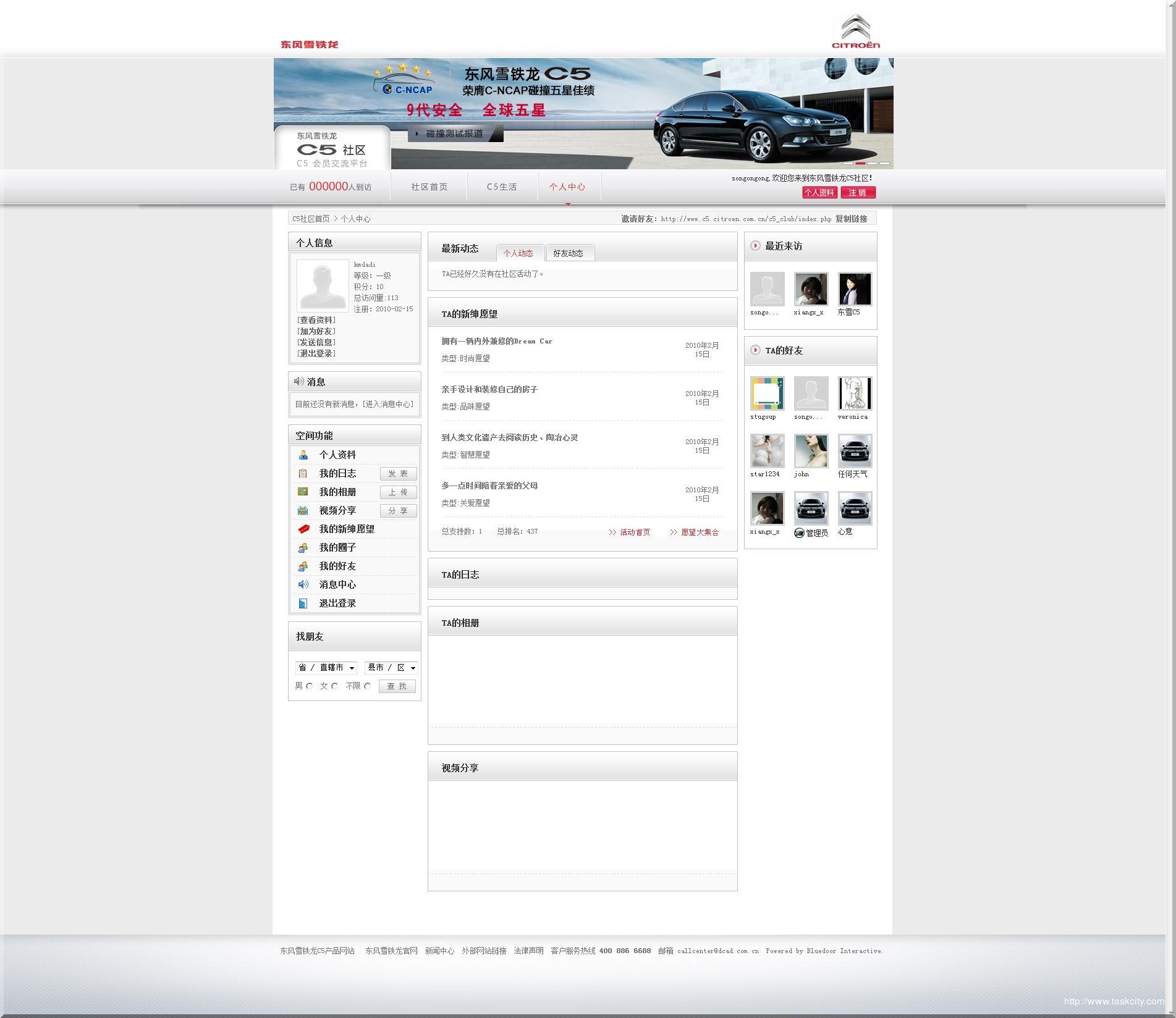The height and width of the screenshot is (1018, 1176).
Task: Select the 男 radio button
Action: [x=310, y=686]
